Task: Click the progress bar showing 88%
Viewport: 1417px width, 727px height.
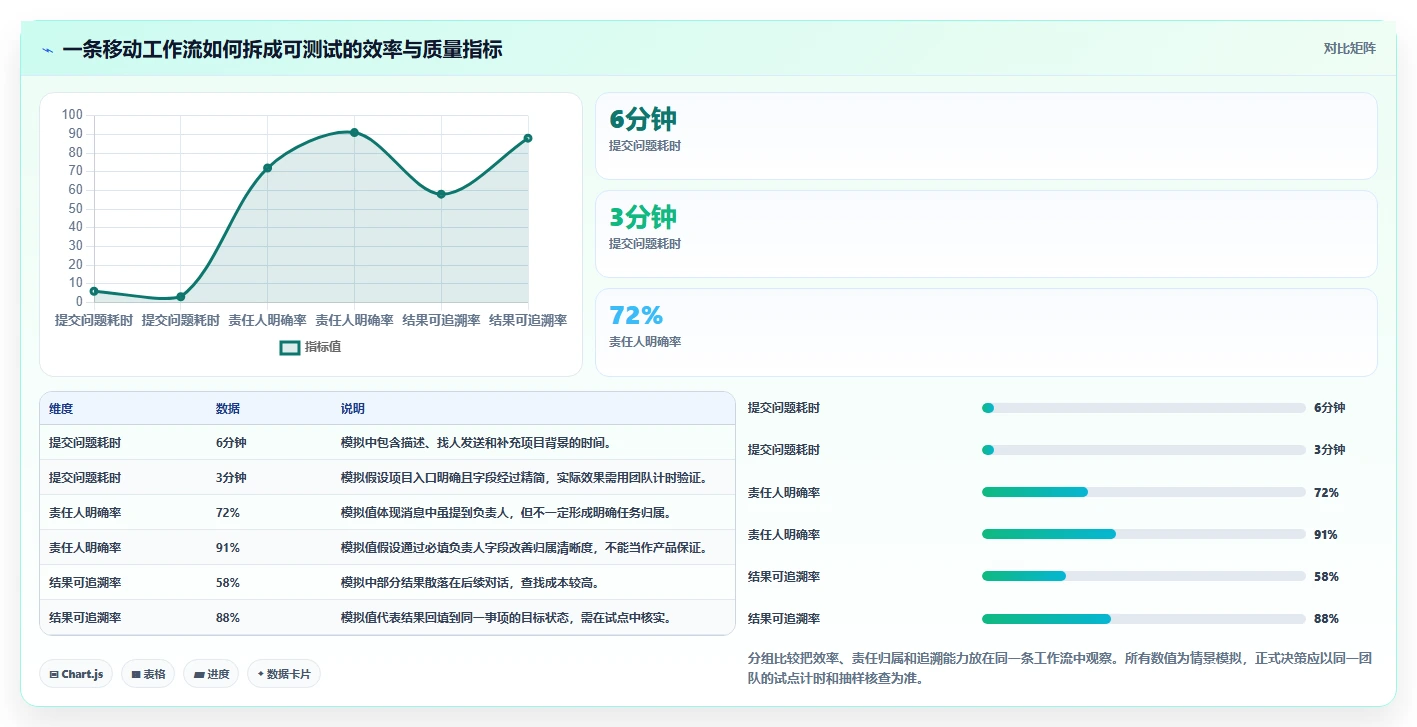Action: [1144, 619]
